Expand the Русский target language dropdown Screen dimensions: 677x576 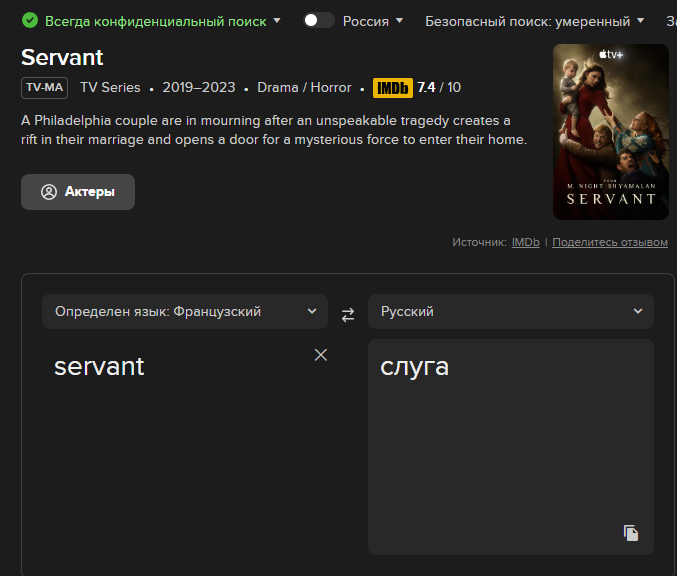[x=510, y=311]
